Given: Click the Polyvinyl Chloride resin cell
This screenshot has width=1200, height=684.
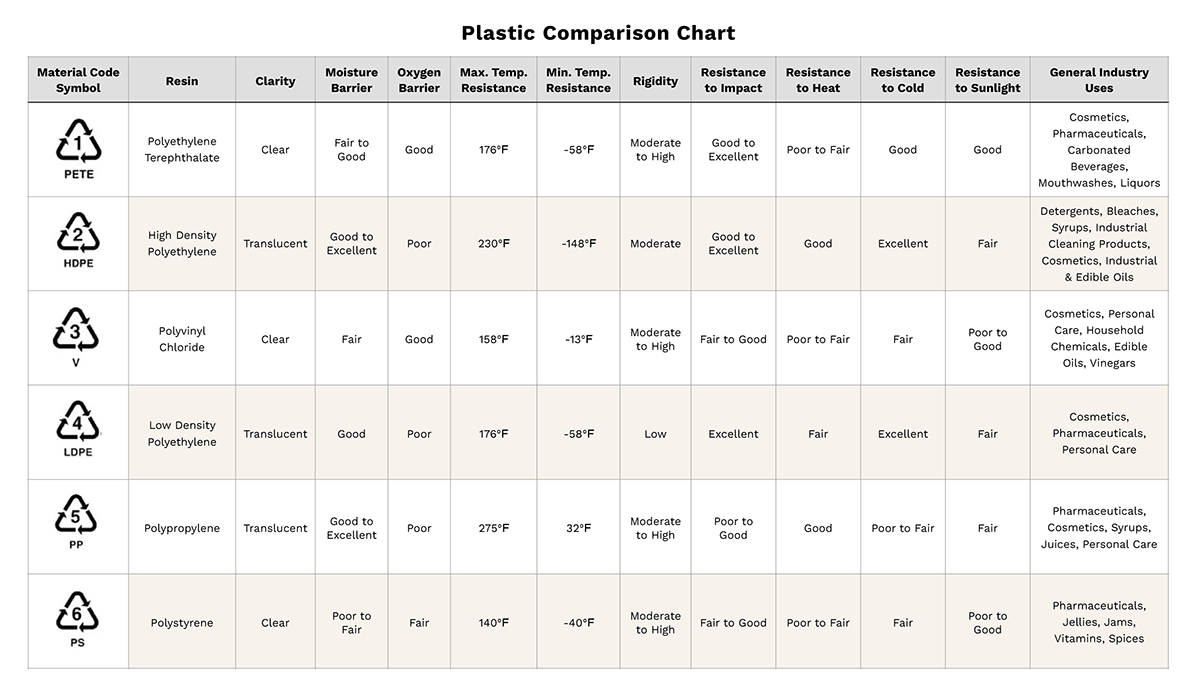Looking at the screenshot, I should point(182,339).
